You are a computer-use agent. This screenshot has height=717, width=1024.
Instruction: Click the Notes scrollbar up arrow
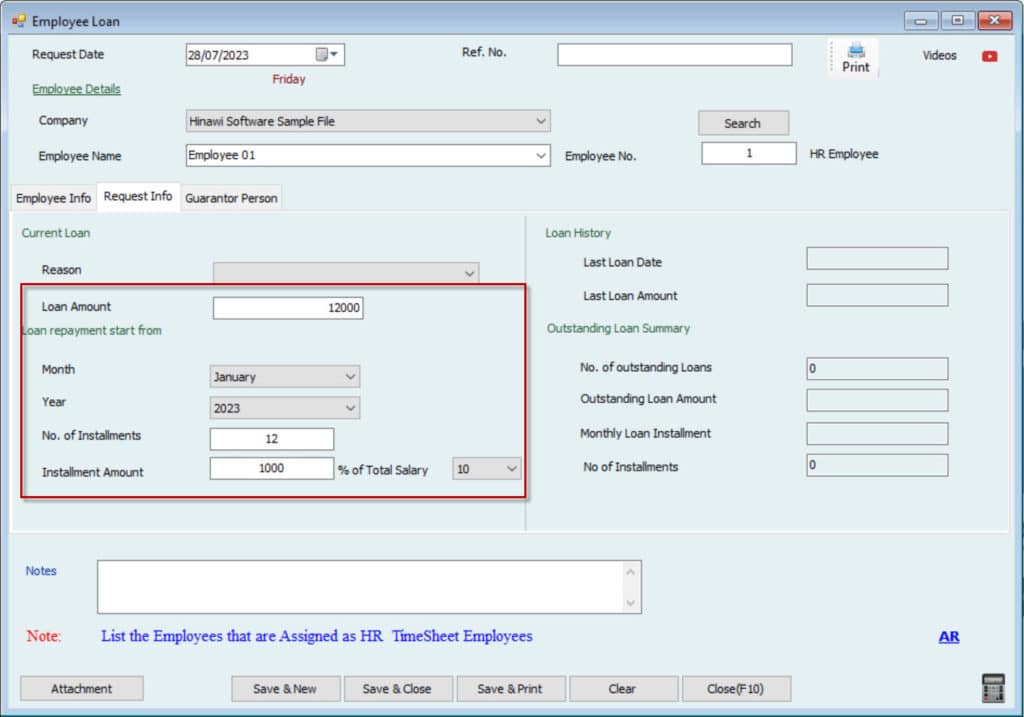point(630,571)
